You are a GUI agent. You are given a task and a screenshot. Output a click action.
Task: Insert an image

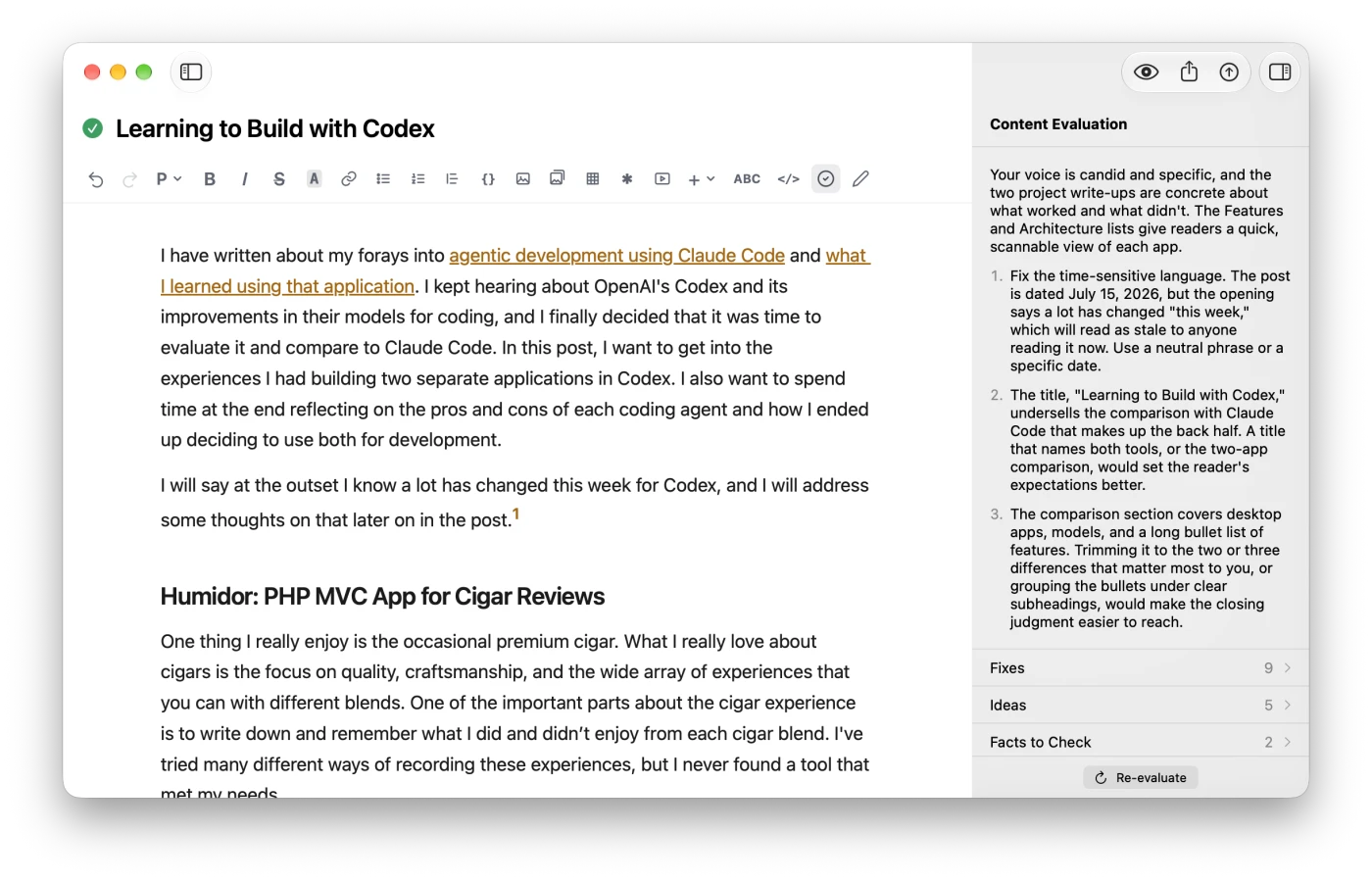523,179
